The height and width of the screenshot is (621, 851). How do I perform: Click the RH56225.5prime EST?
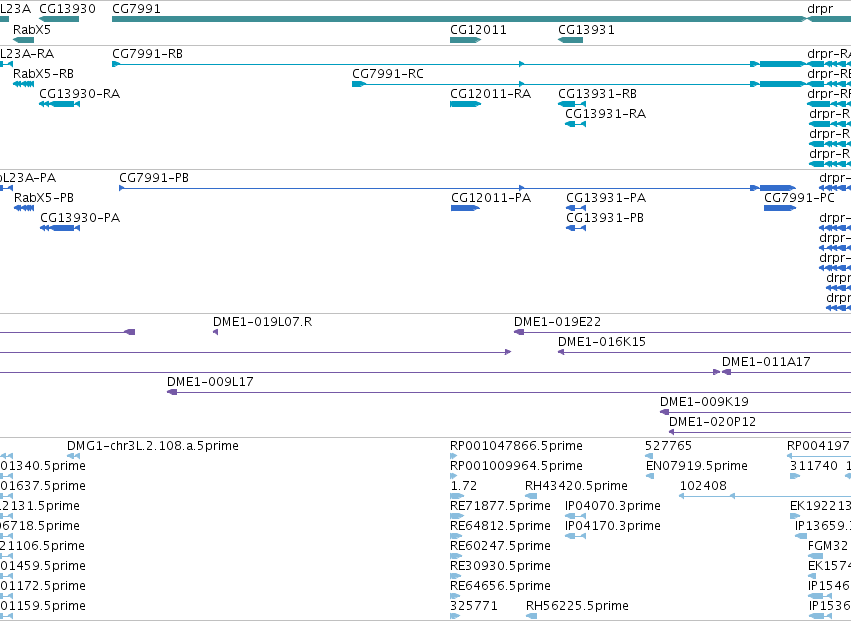click(x=531, y=616)
